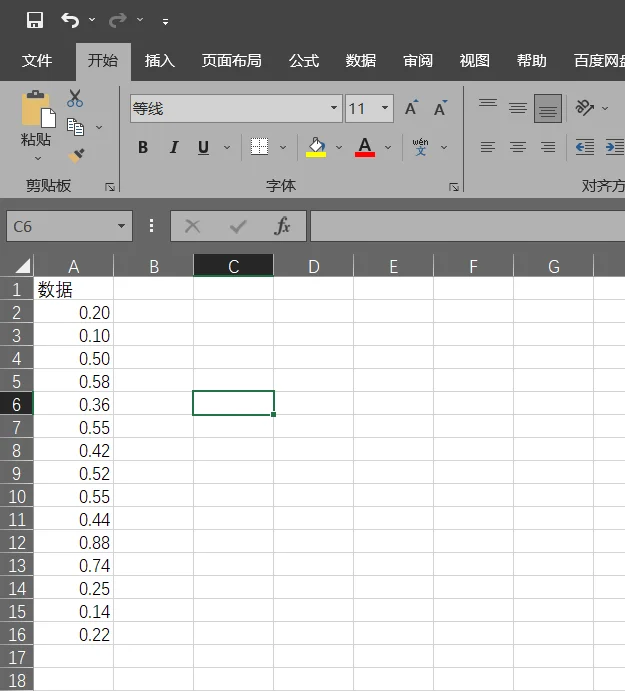625x691 pixels.
Task: Toggle Italic formatting
Action: pos(174,147)
